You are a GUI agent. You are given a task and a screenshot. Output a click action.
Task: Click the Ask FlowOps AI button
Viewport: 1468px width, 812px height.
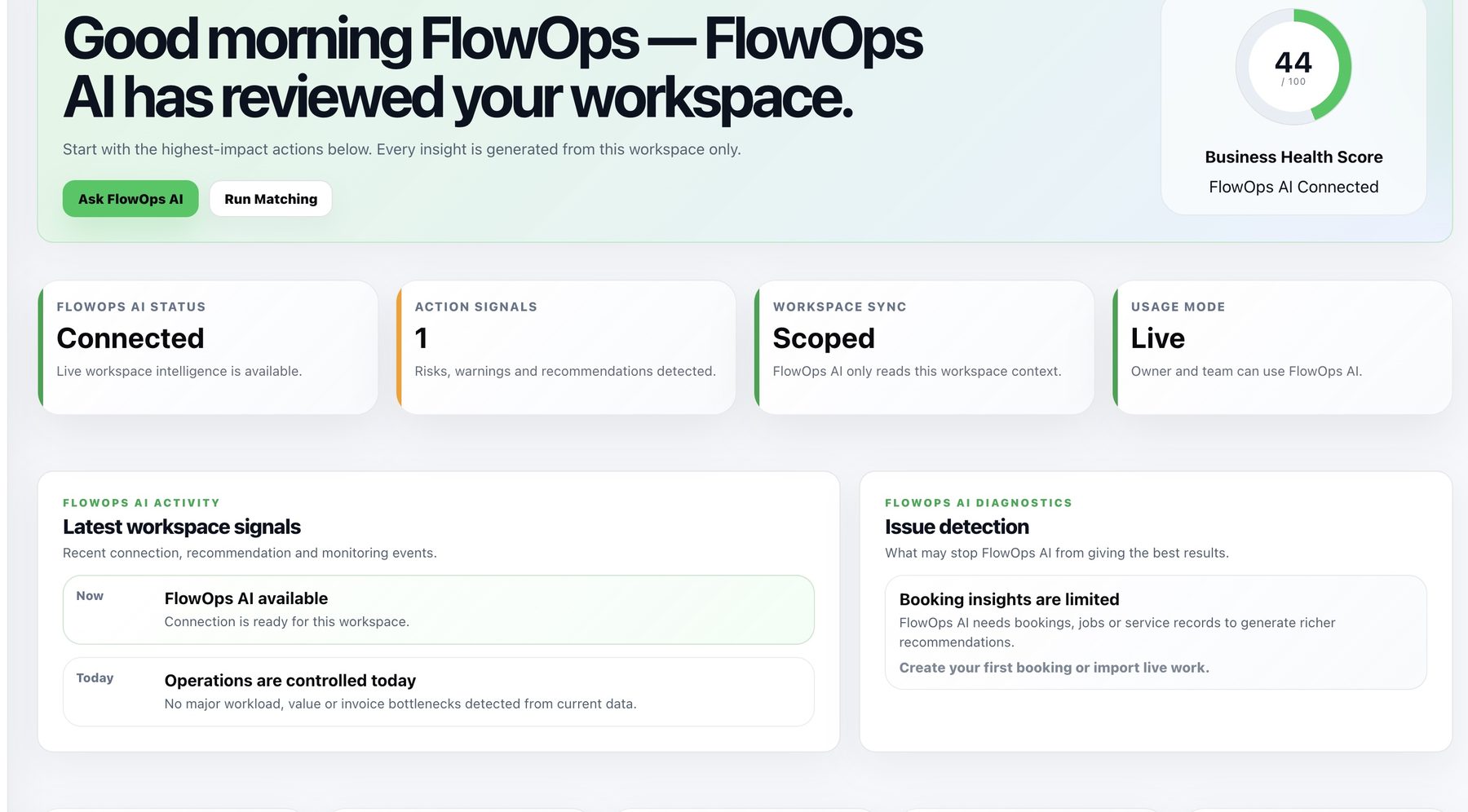point(130,199)
